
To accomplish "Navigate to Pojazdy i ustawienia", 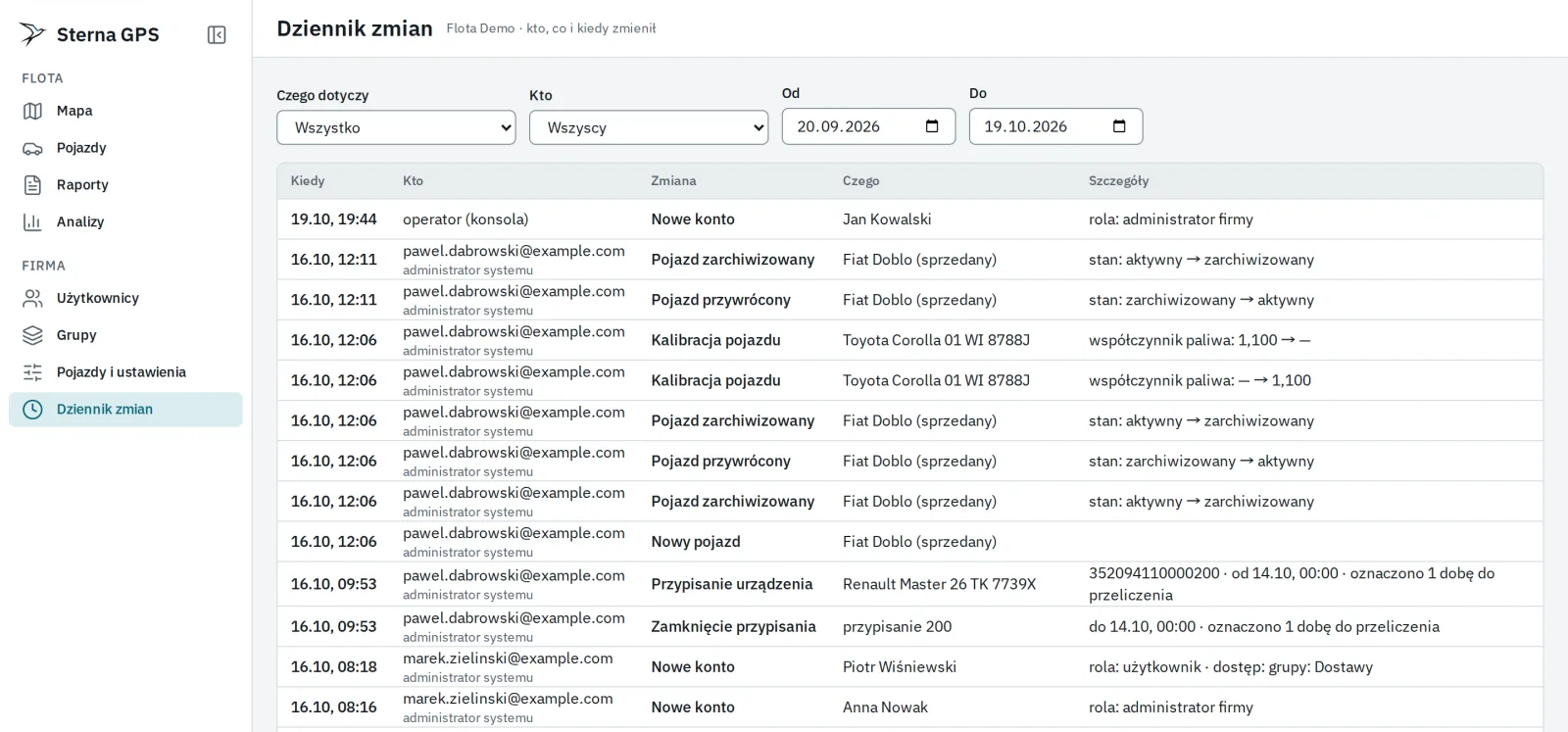I will click(x=125, y=372).
